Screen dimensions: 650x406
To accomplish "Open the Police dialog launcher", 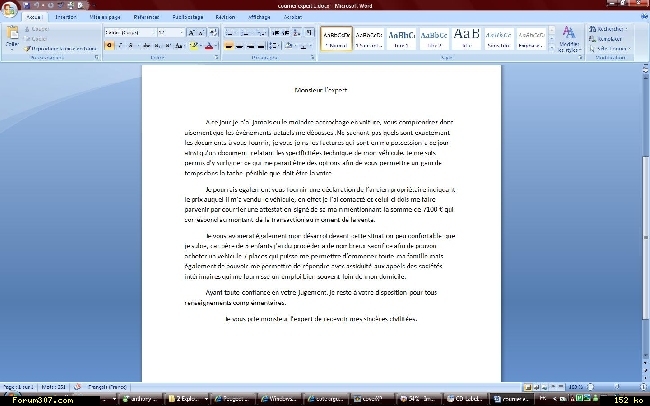I will tap(216, 57).
